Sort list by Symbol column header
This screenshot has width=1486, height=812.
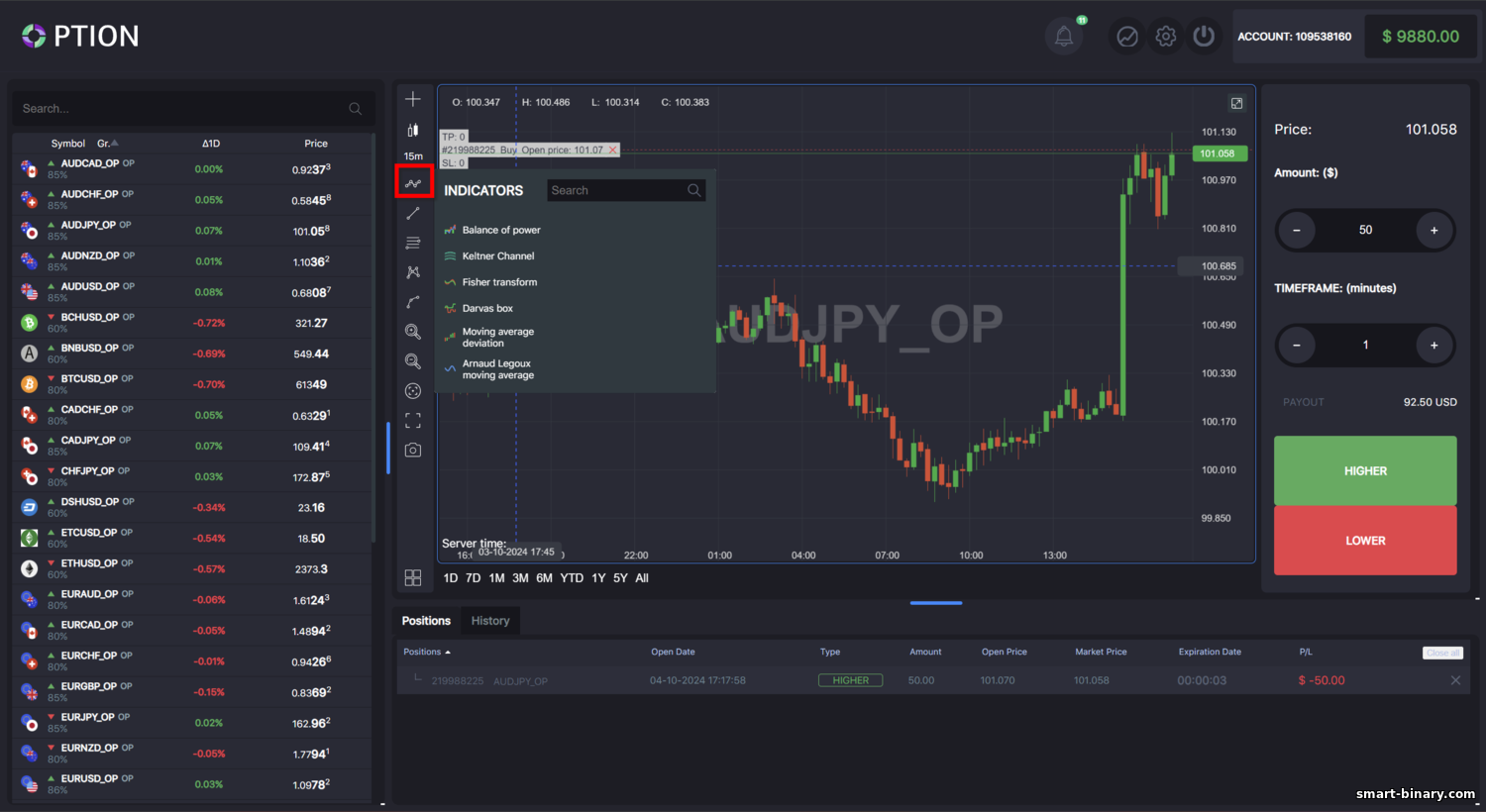(68, 144)
